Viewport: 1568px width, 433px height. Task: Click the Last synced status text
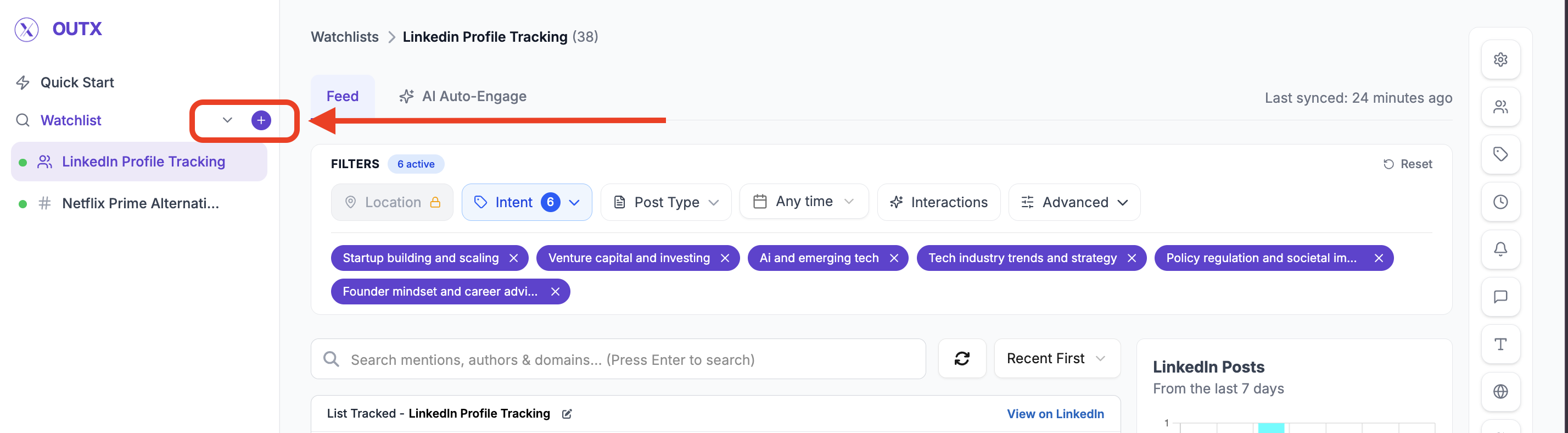tap(1358, 98)
